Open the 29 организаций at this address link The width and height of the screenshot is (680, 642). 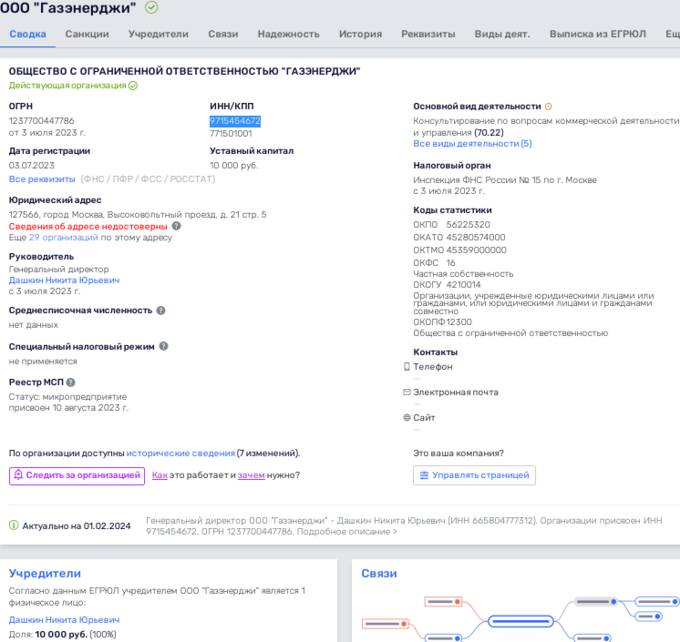[x=64, y=238]
